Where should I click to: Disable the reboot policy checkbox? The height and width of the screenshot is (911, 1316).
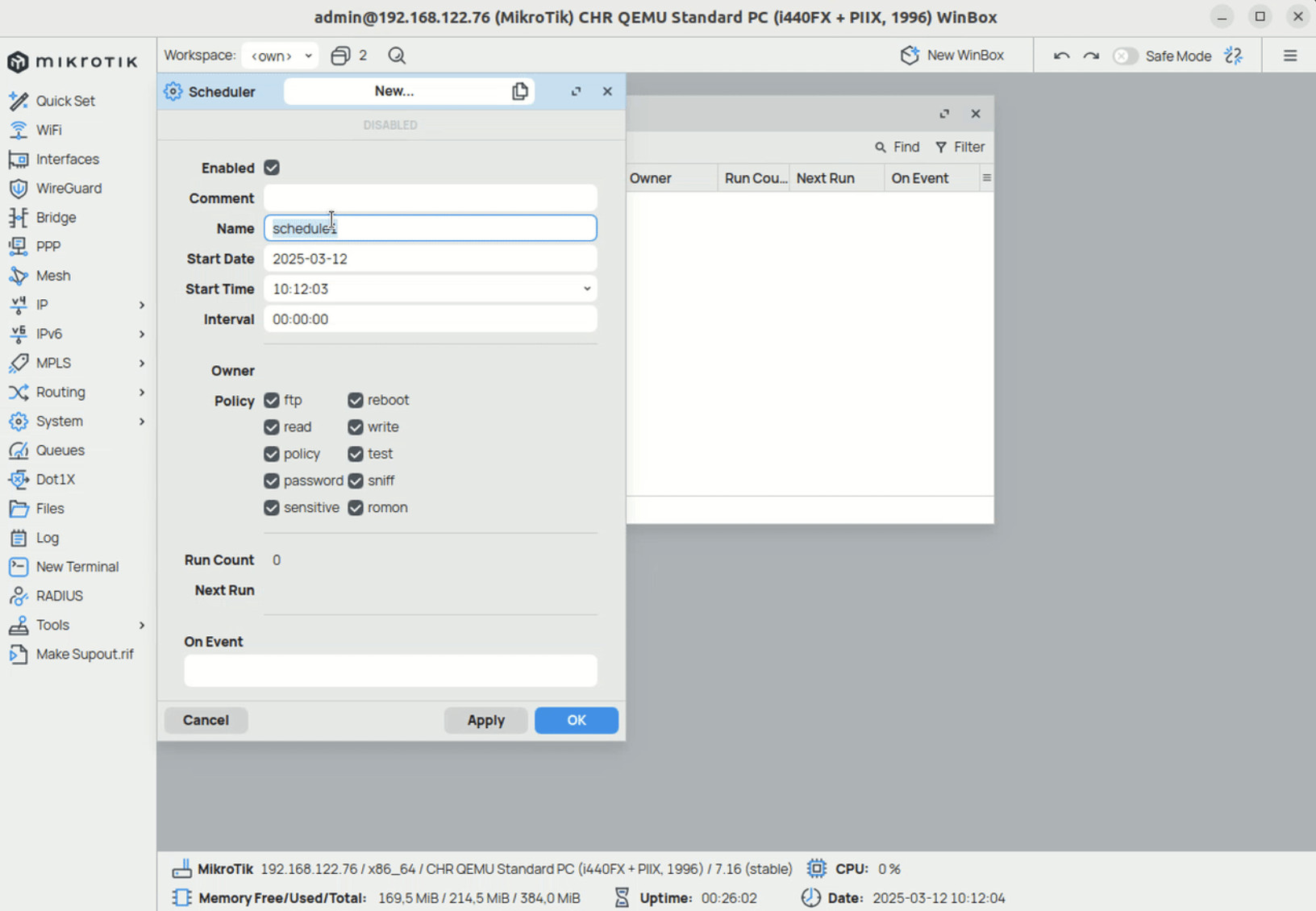coord(356,401)
